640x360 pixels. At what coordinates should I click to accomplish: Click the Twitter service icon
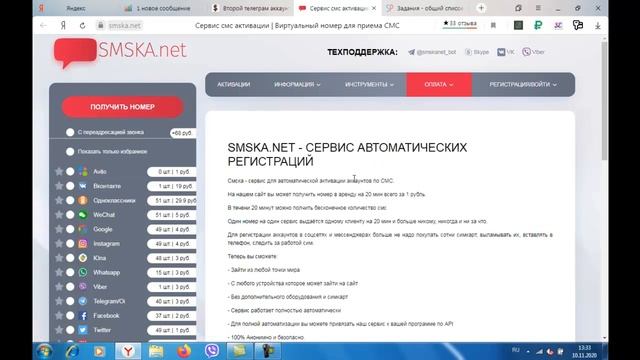point(83,330)
